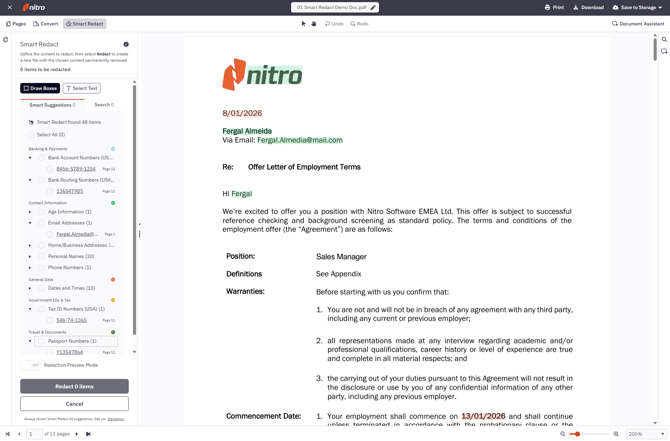This screenshot has height=441, width=670.
Task: Click the Nitro logo in the header
Action: [x=34, y=7]
